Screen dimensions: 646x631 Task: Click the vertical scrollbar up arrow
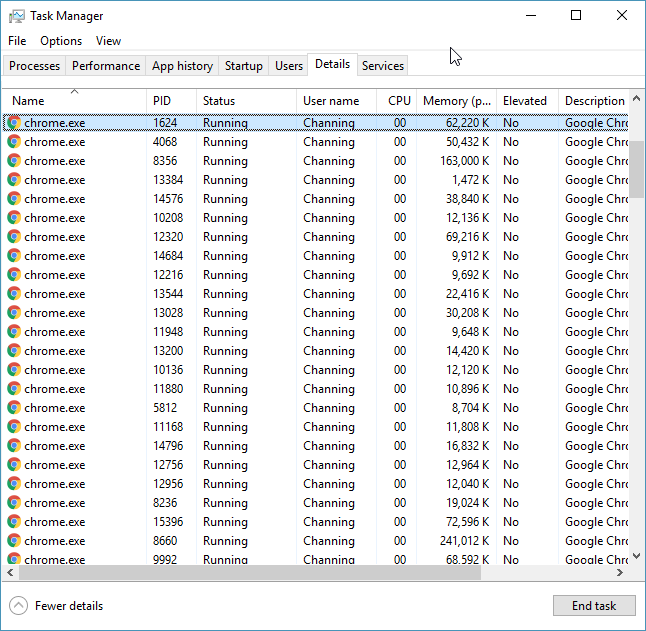click(637, 98)
